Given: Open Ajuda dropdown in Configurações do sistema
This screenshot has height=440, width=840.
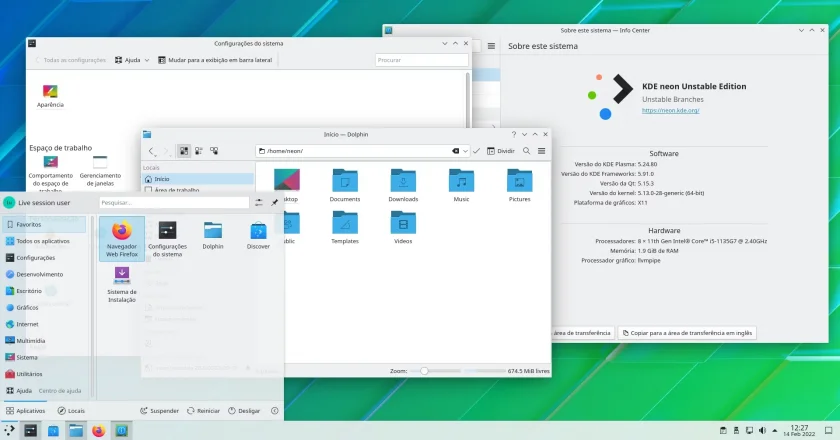Looking at the screenshot, I should tap(132, 60).
